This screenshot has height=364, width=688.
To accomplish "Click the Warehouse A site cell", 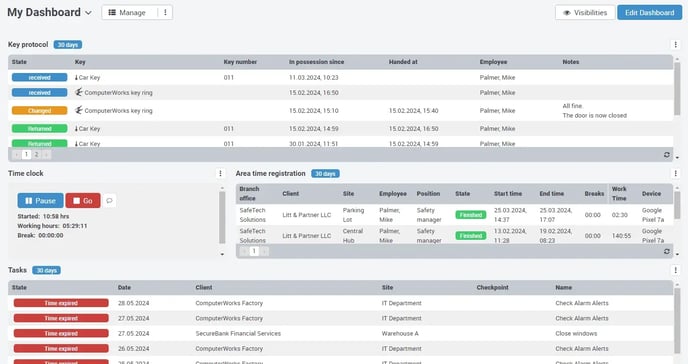I will [400, 333].
